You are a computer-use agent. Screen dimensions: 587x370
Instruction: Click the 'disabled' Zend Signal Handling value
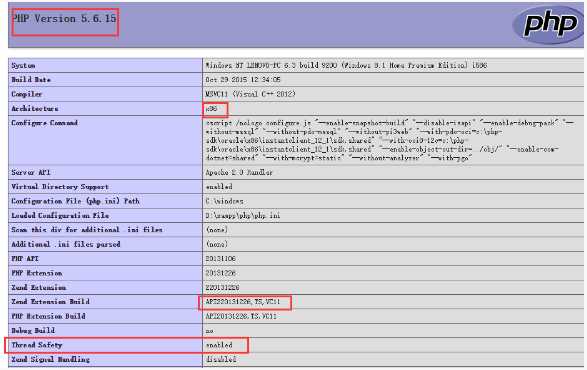pos(221,360)
